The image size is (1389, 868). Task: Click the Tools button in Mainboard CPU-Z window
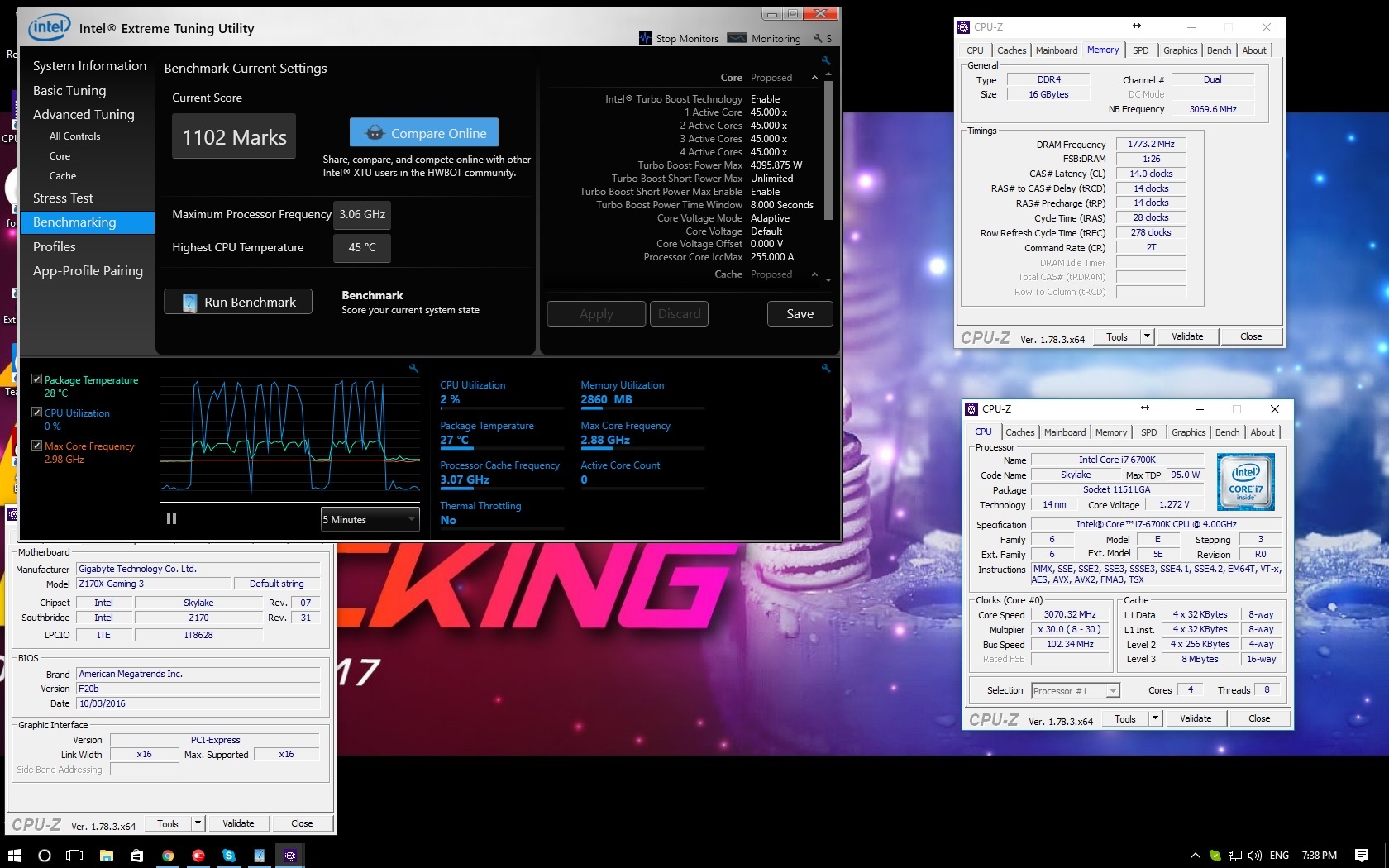pos(168,823)
